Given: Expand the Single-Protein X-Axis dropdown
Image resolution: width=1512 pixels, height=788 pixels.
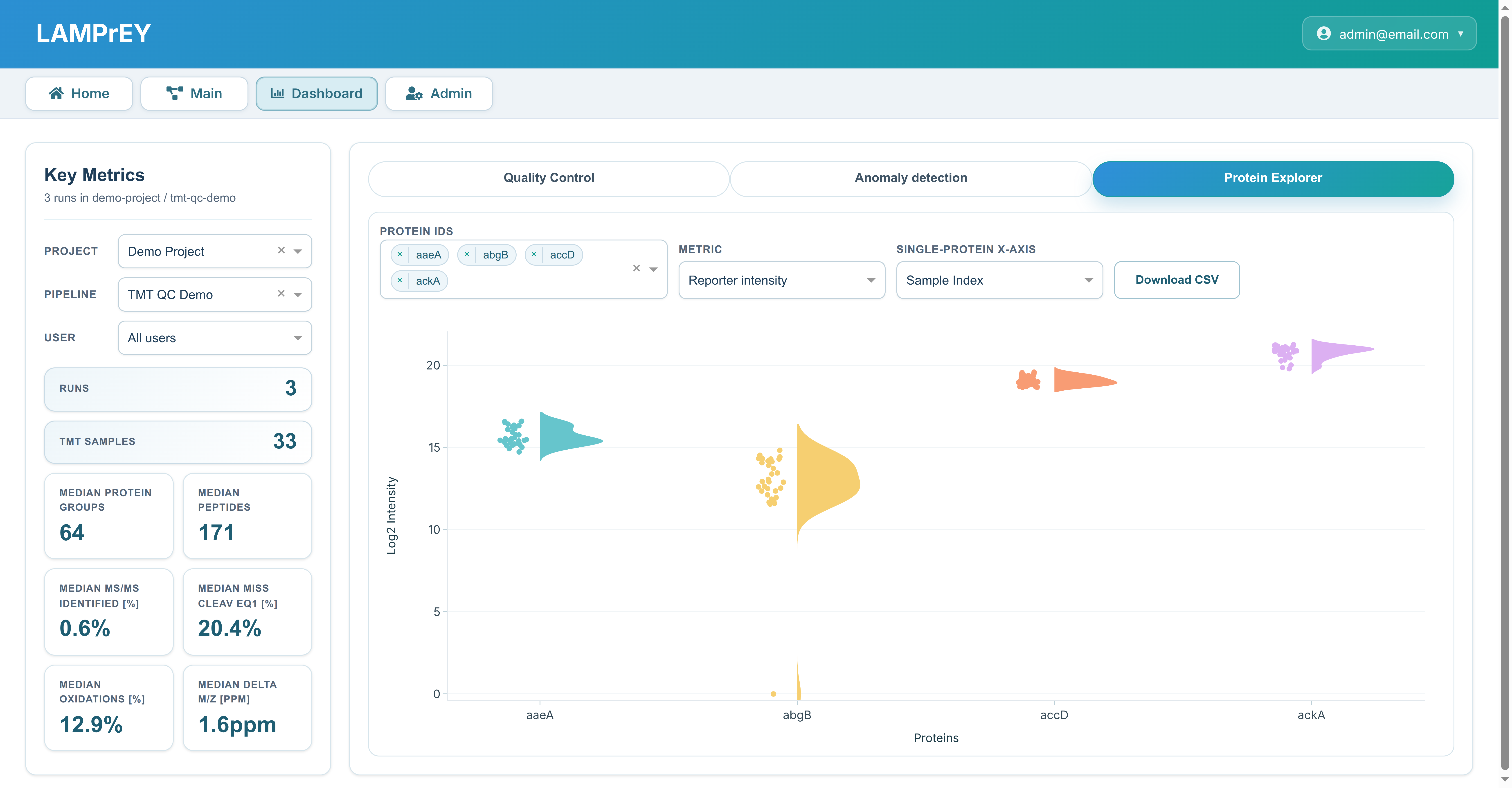Looking at the screenshot, I should [x=999, y=280].
